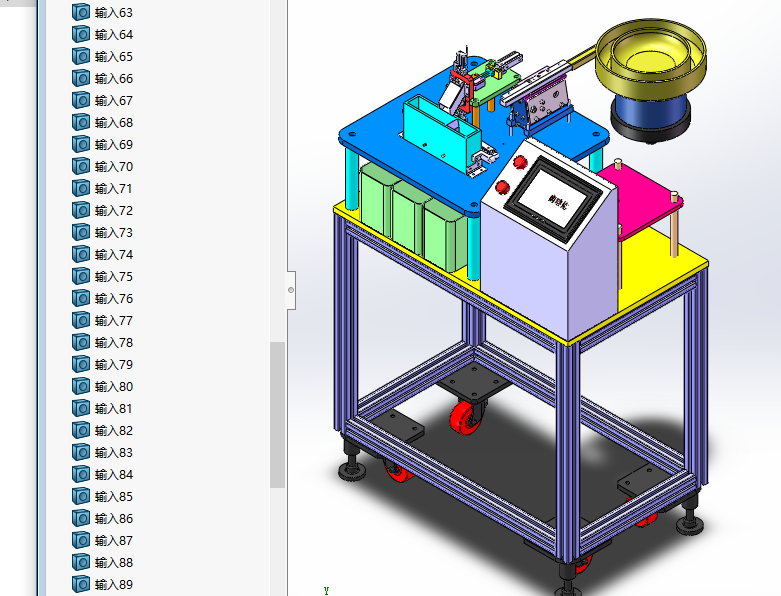
Task: Select the 输入84 feature label
Action: click(x=114, y=475)
